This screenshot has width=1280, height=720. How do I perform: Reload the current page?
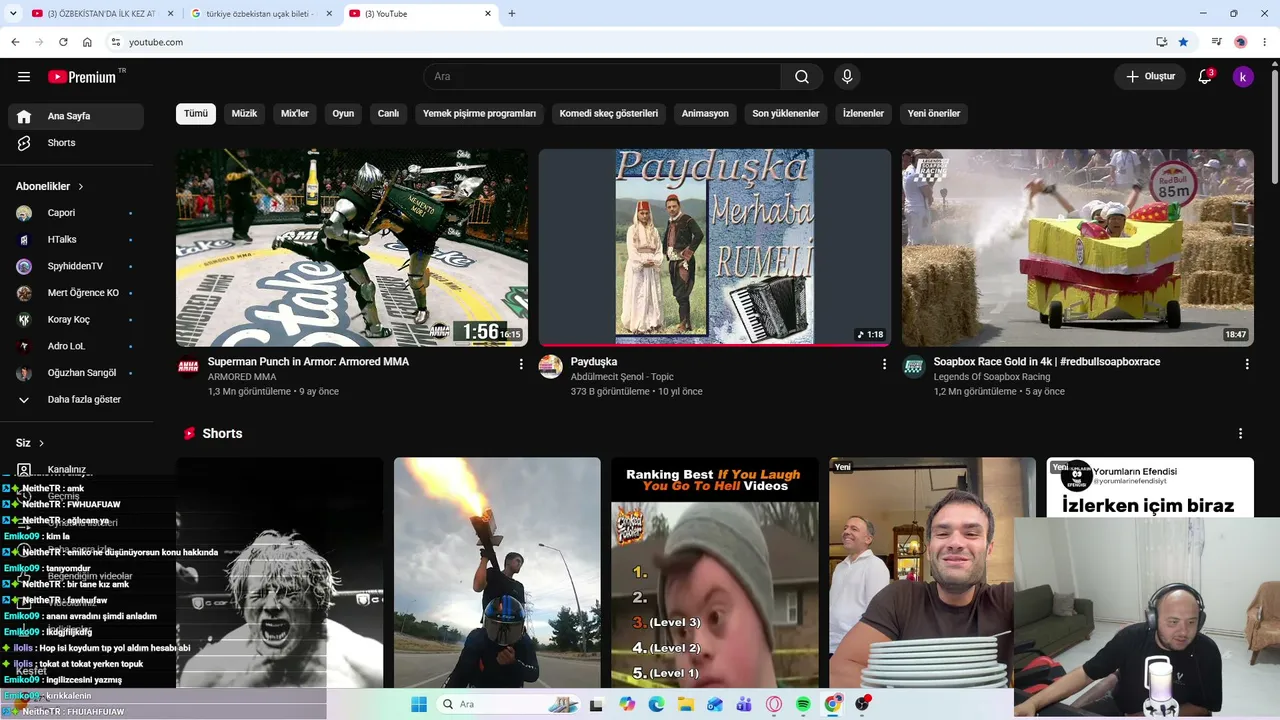click(x=63, y=42)
